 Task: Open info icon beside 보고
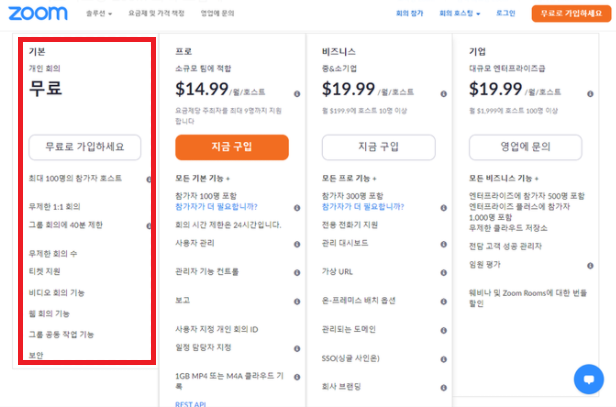tap(297, 302)
